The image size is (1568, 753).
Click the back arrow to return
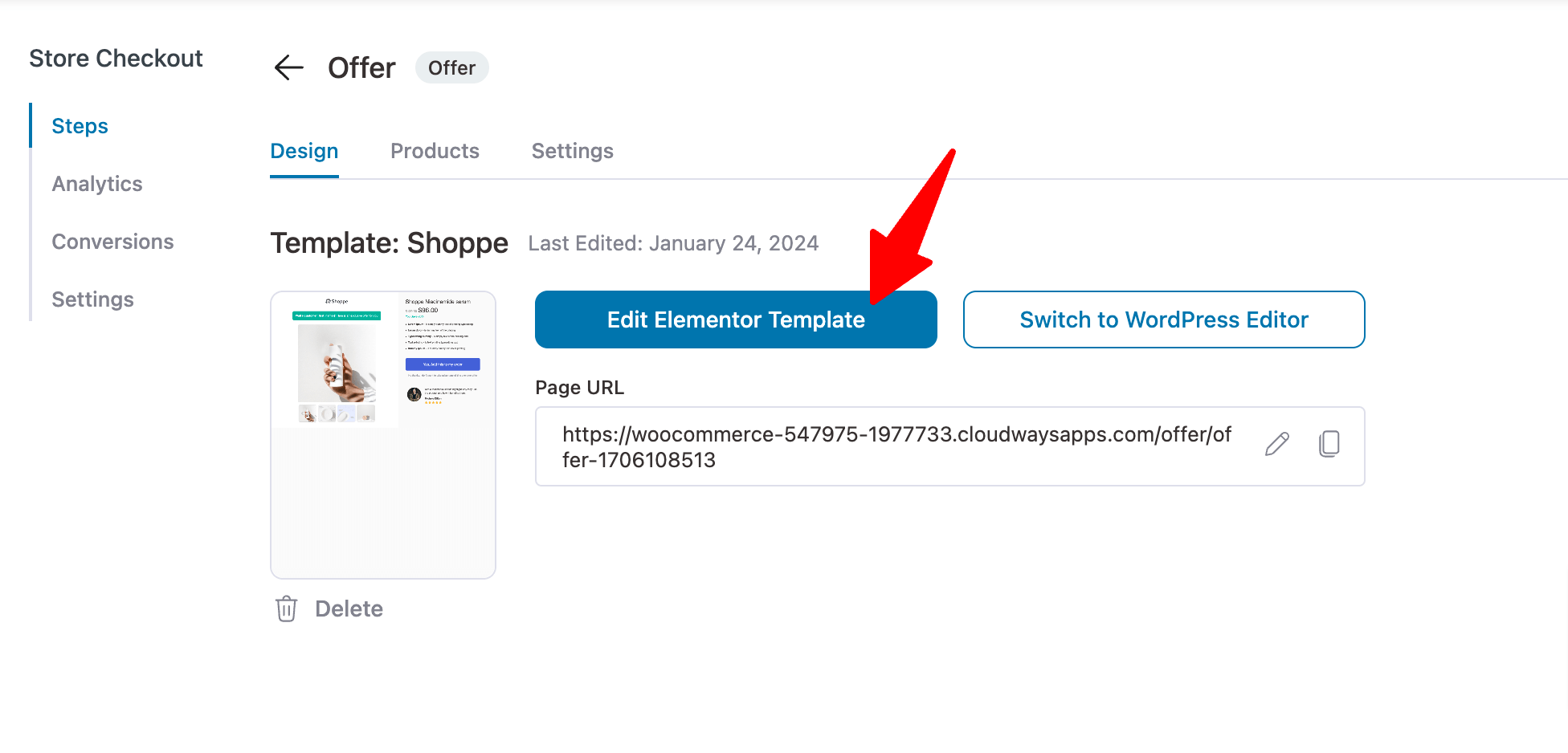(x=288, y=67)
